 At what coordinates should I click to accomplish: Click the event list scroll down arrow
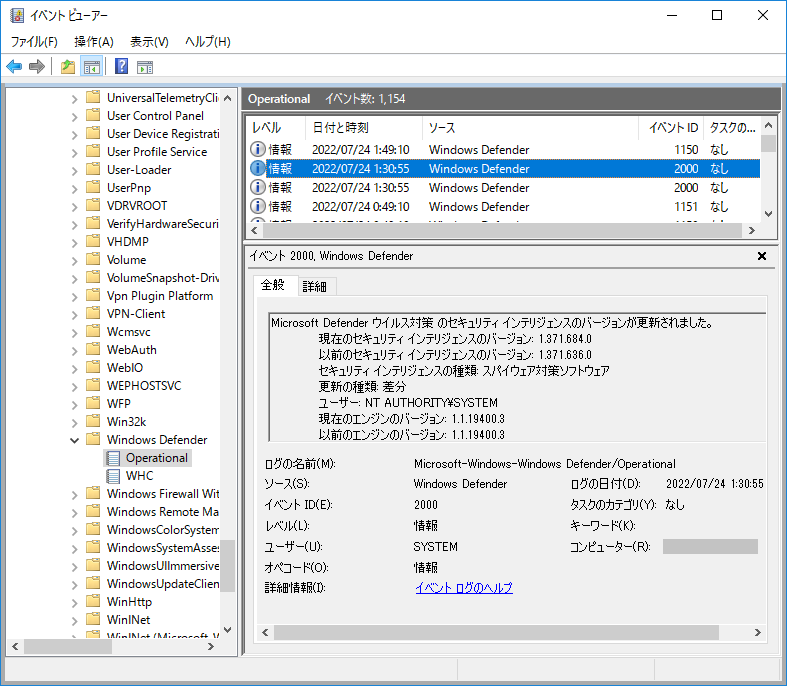tap(768, 214)
